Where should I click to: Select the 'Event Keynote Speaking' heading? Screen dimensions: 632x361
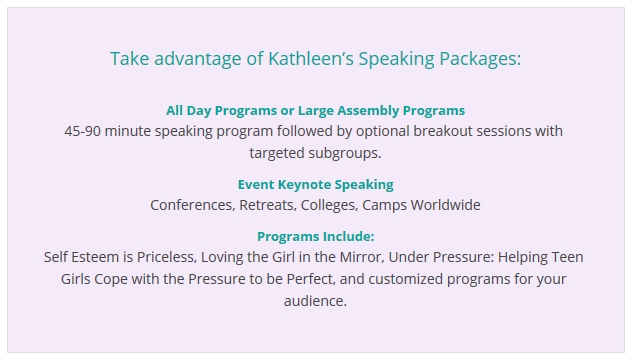click(316, 185)
